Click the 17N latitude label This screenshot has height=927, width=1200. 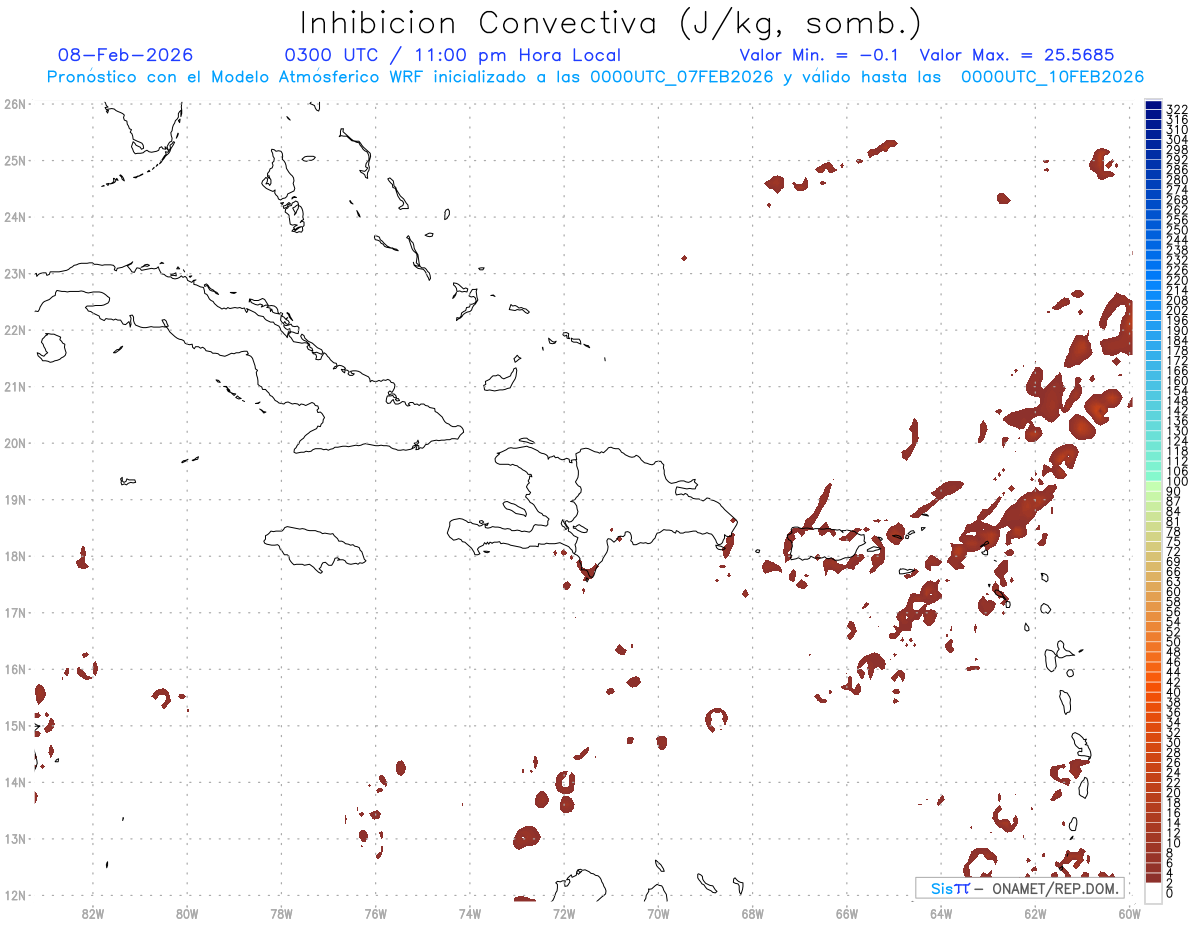click(x=15, y=612)
